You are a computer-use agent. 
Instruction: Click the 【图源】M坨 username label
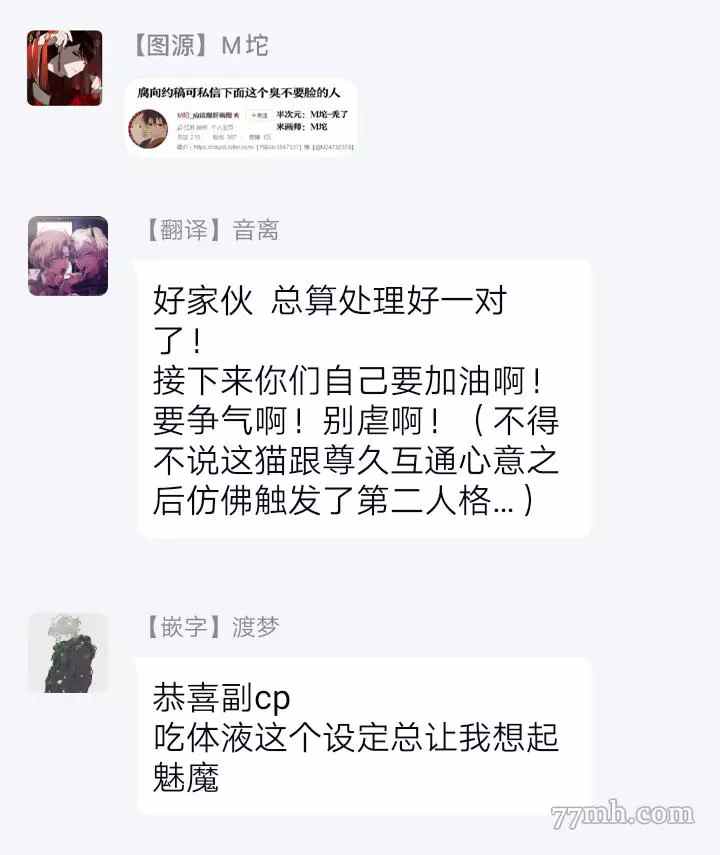click(x=201, y=45)
